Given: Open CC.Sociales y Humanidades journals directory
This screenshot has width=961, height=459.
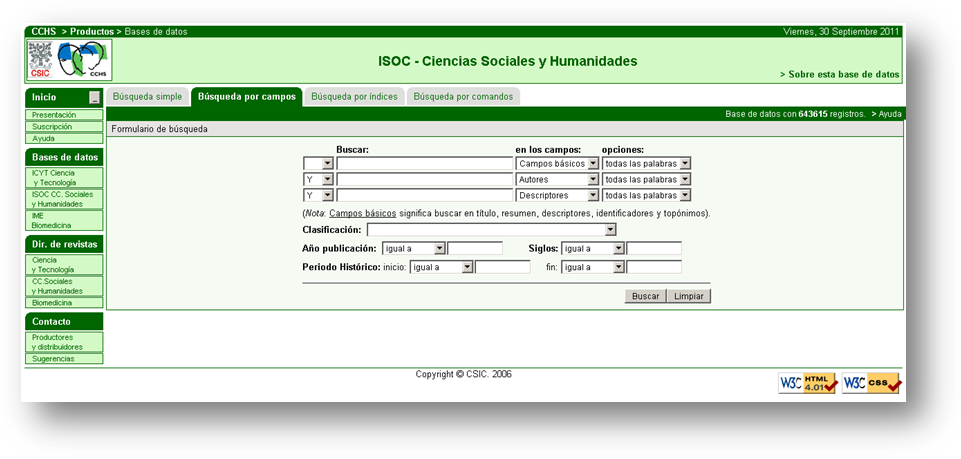Looking at the screenshot, I should (64, 286).
